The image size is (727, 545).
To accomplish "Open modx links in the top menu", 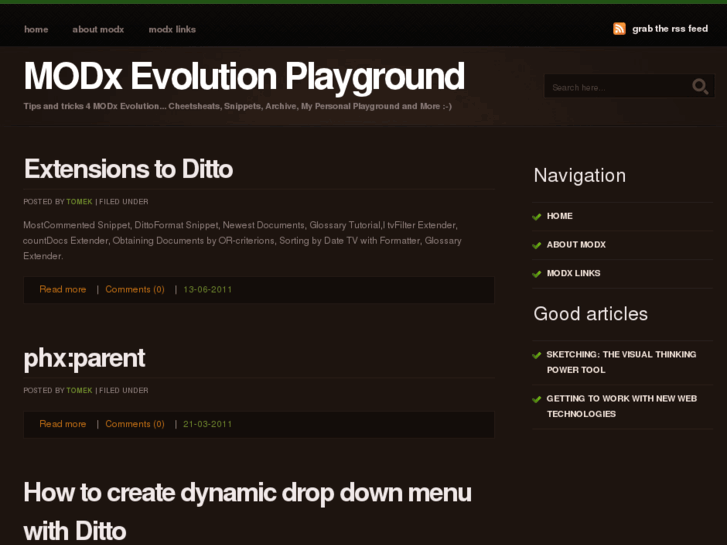I will click(x=172, y=29).
